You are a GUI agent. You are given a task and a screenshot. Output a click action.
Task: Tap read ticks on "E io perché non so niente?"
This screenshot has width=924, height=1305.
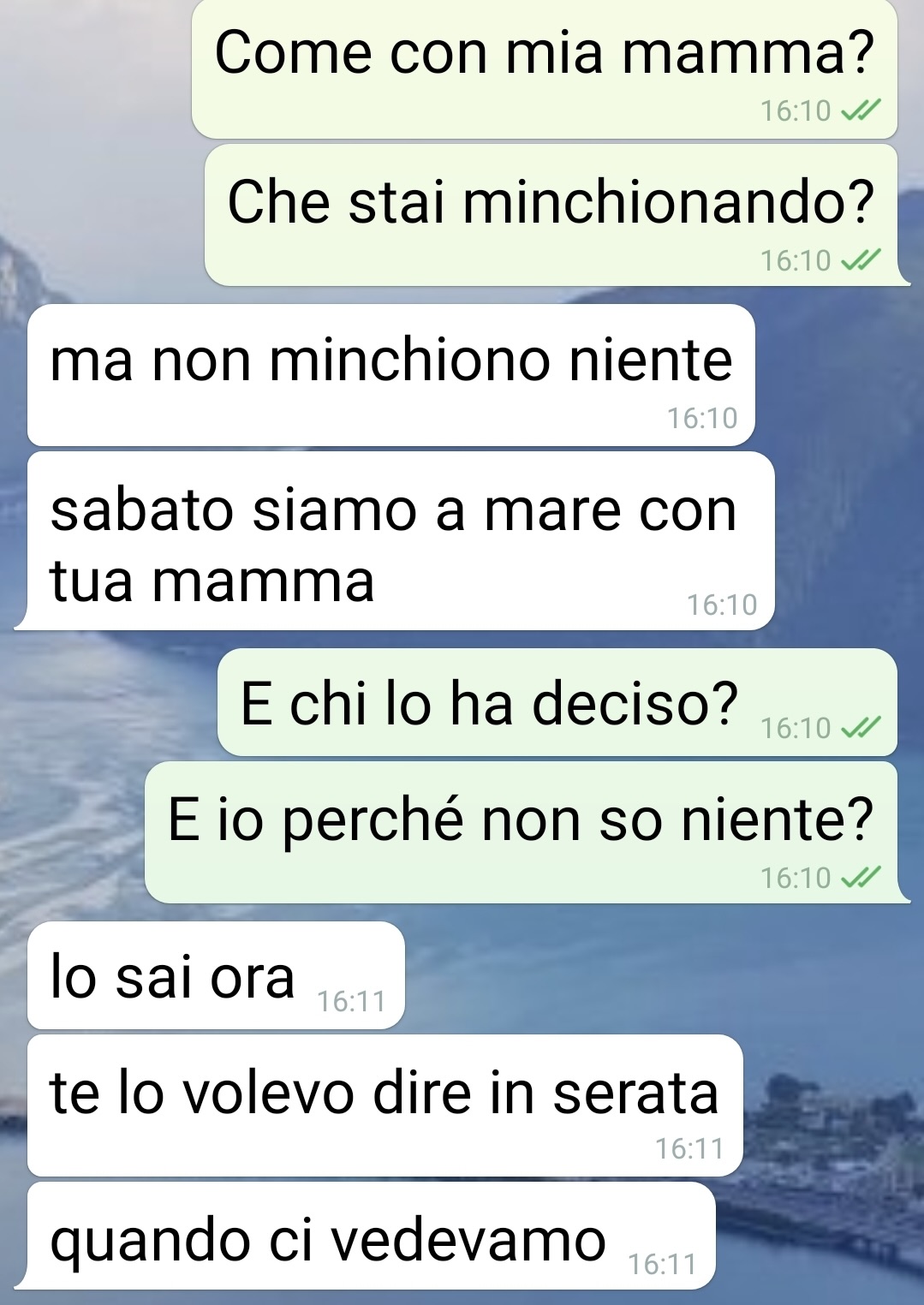coord(861,878)
